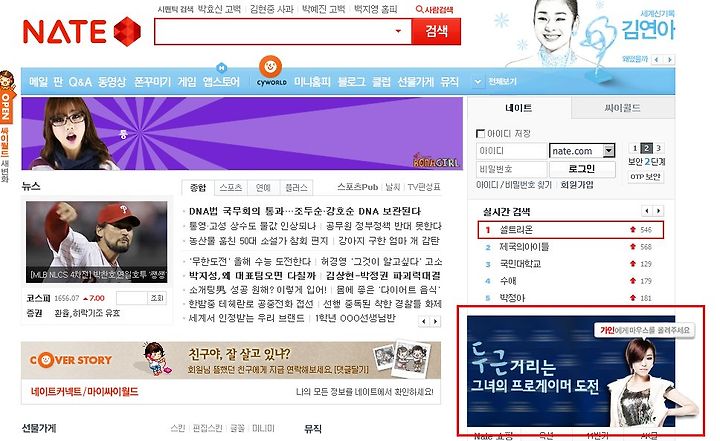Viewport: 720px width, 441px height.
Task: Click the previous arrow under the 김연아 banner
Action: tap(657, 60)
